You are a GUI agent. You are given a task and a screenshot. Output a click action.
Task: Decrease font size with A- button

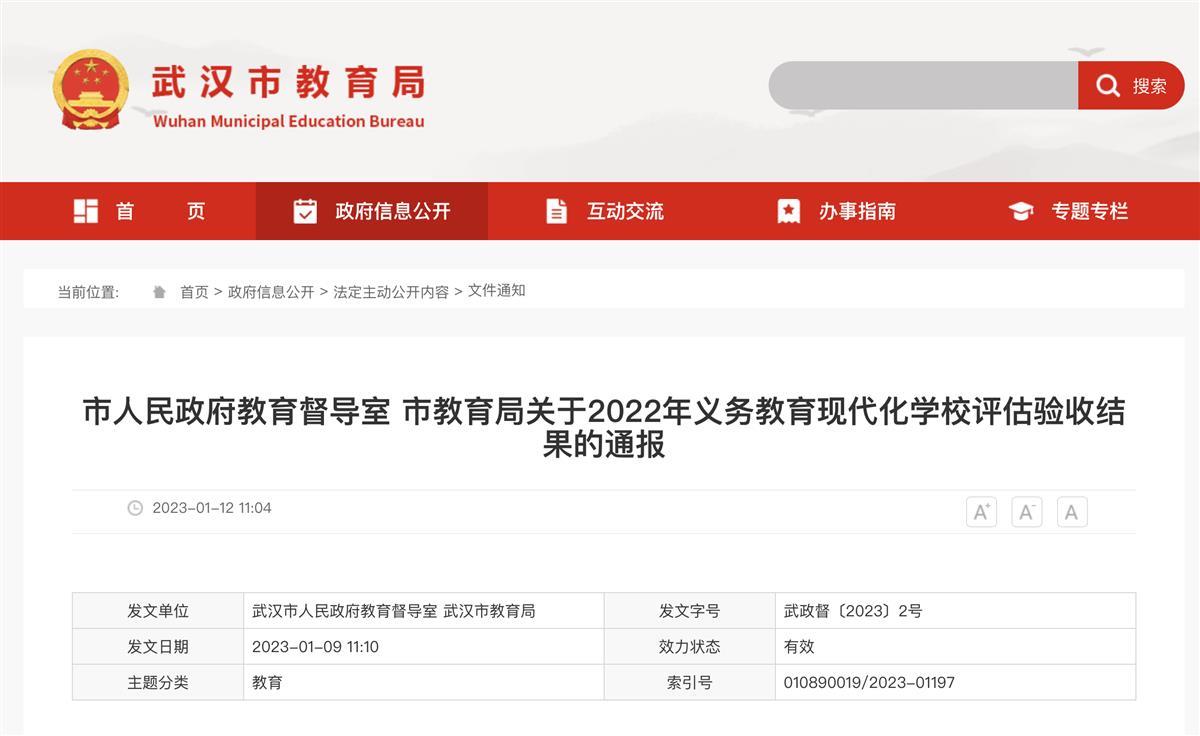[1026, 512]
